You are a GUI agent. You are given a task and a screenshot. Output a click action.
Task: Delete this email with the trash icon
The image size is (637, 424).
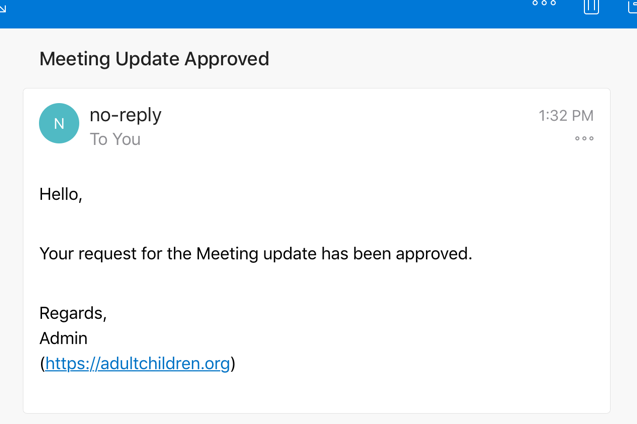point(591,6)
